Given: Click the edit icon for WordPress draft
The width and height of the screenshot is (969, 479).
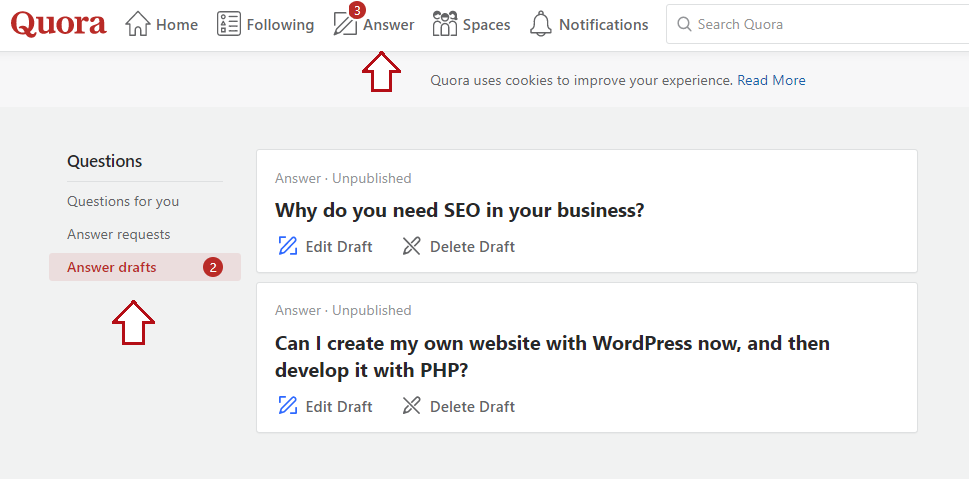Looking at the screenshot, I should 288,406.
